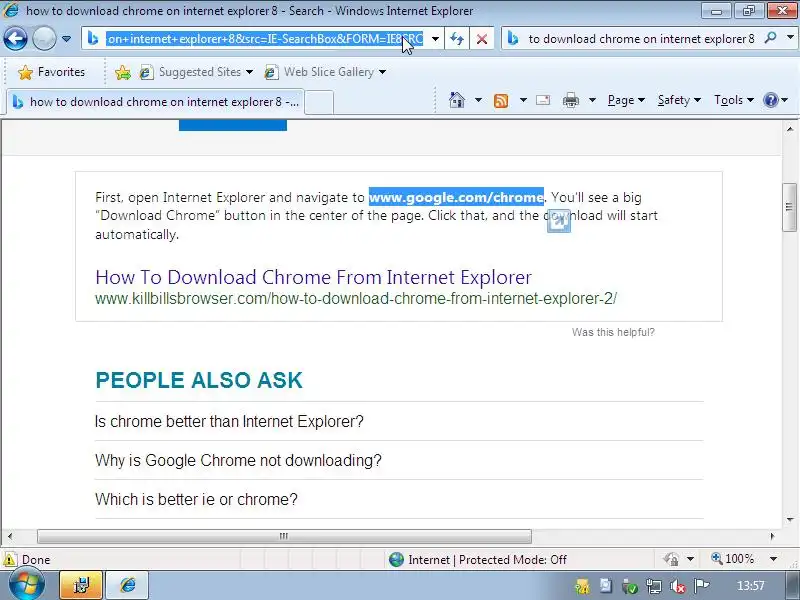Open the Page menu
Image resolution: width=800 pixels, height=600 pixels.
626,100
